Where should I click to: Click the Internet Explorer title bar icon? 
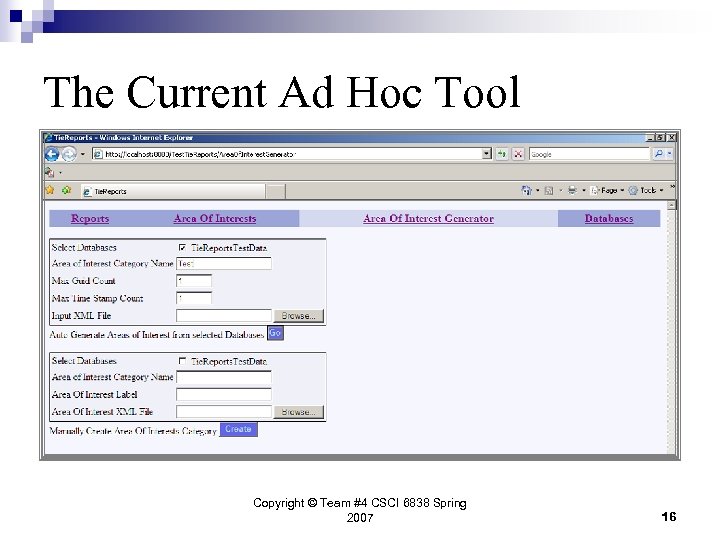(x=48, y=137)
